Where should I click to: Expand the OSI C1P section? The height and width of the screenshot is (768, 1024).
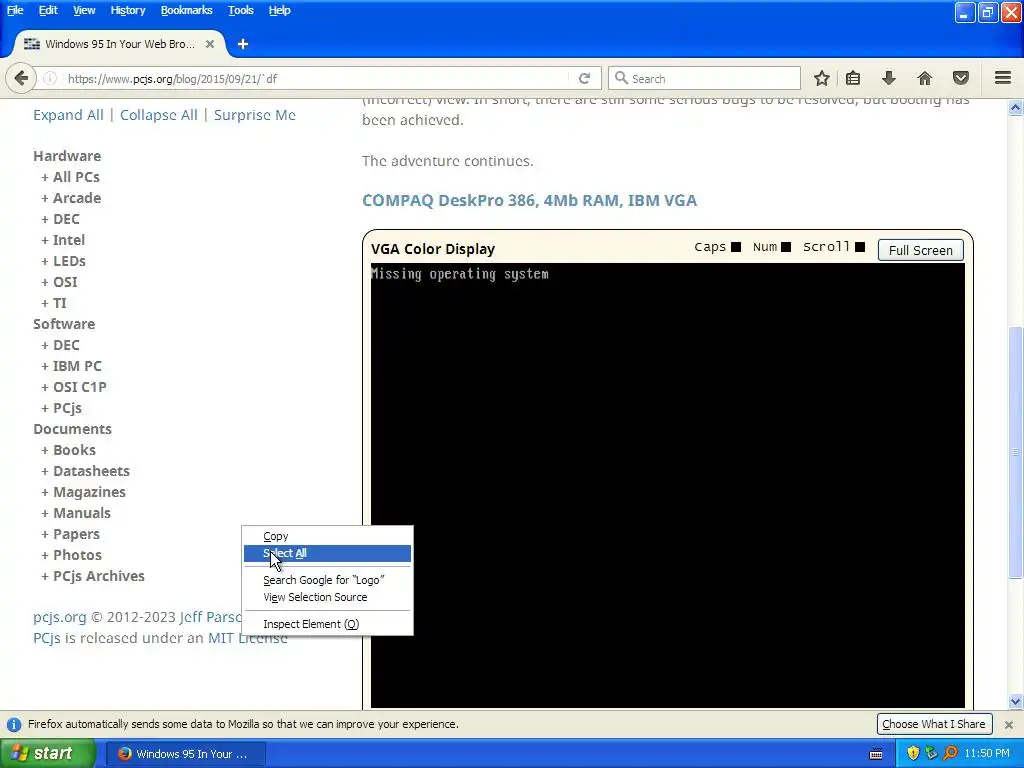[74, 387]
